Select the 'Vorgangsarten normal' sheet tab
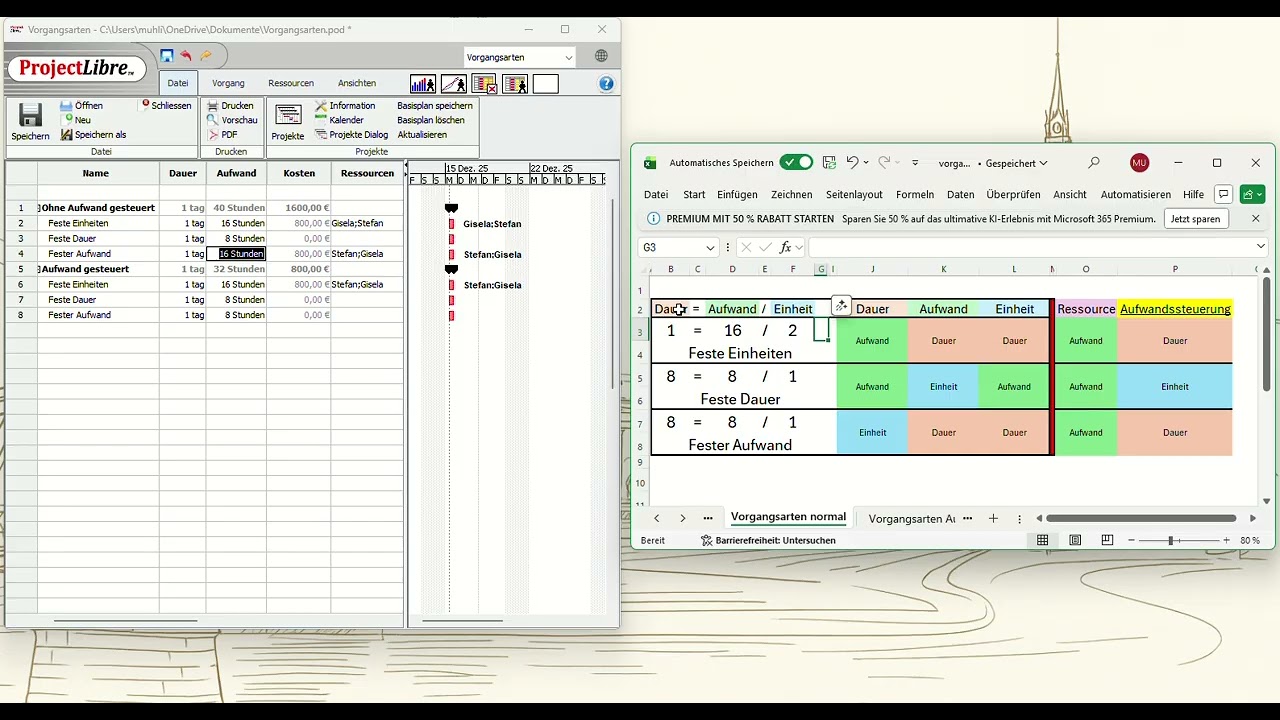 point(788,517)
